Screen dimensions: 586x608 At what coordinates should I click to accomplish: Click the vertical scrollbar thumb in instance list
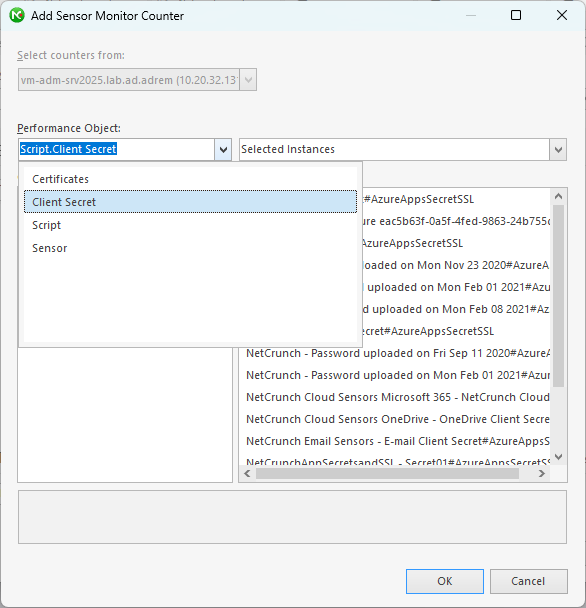tap(558, 296)
